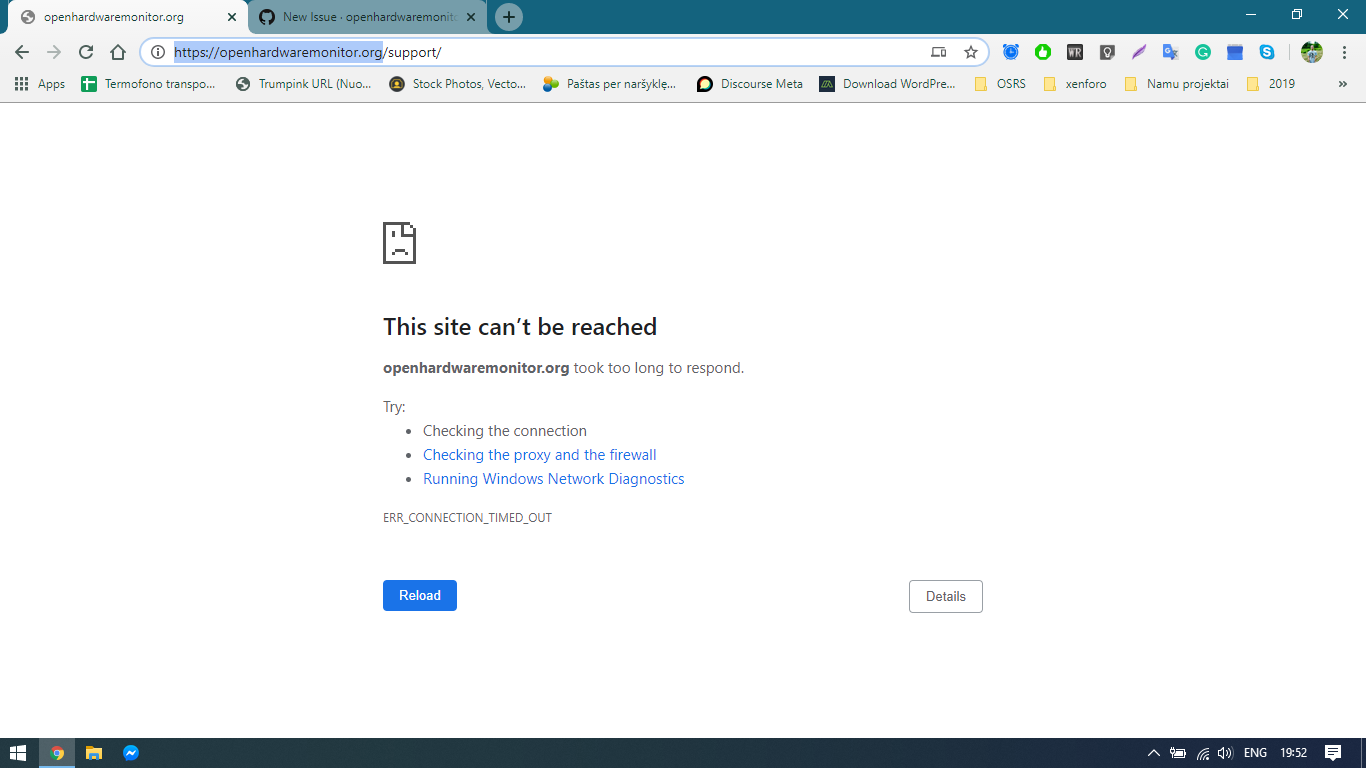Open the green thumbs-up extension
The width and height of the screenshot is (1366, 768).
pyautogui.click(x=1043, y=52)
